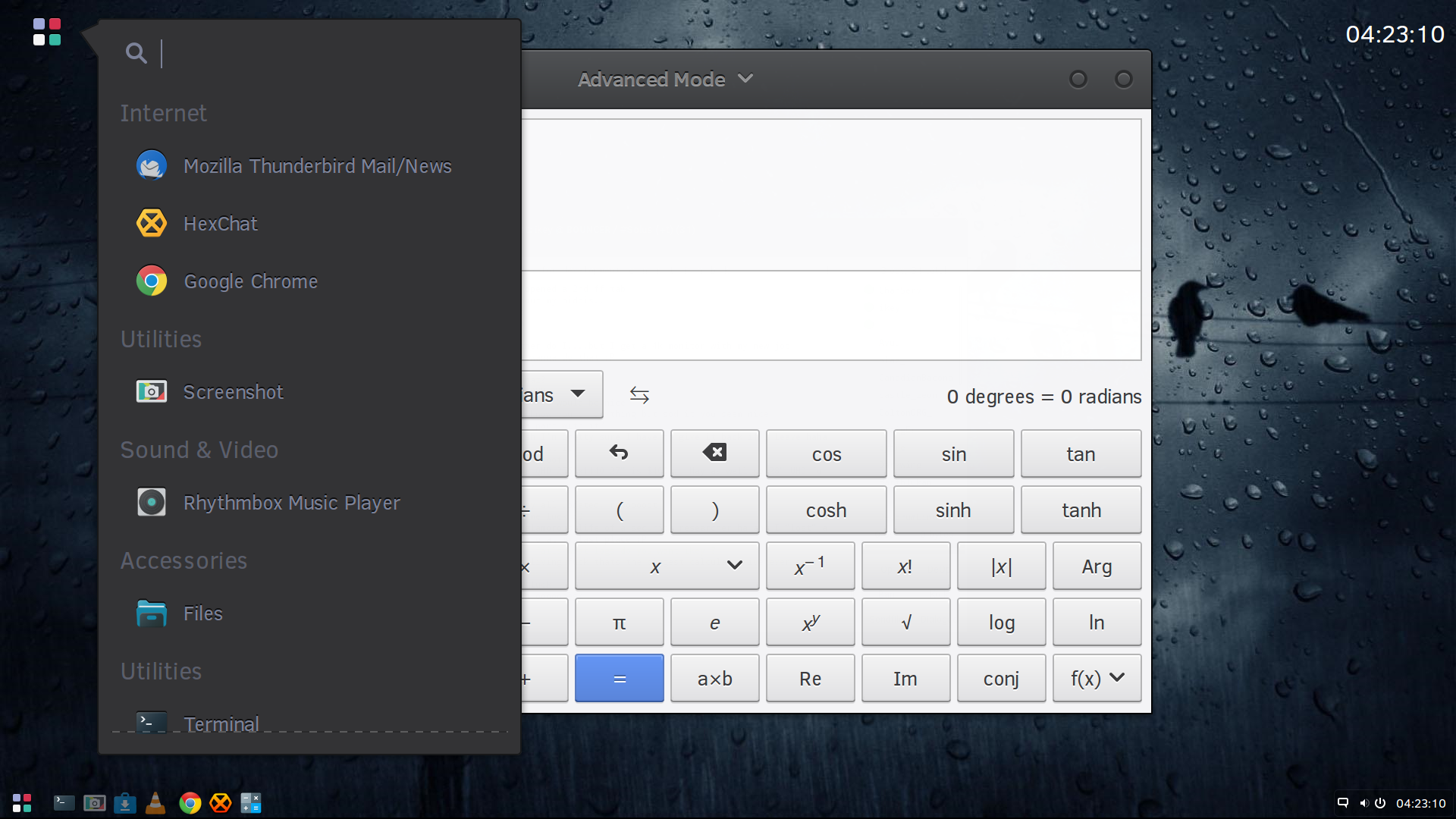Open the angle unit dropdown in calculator
Image resolution: width=1456 pixels, height=819 pixels.
[562, 394]
